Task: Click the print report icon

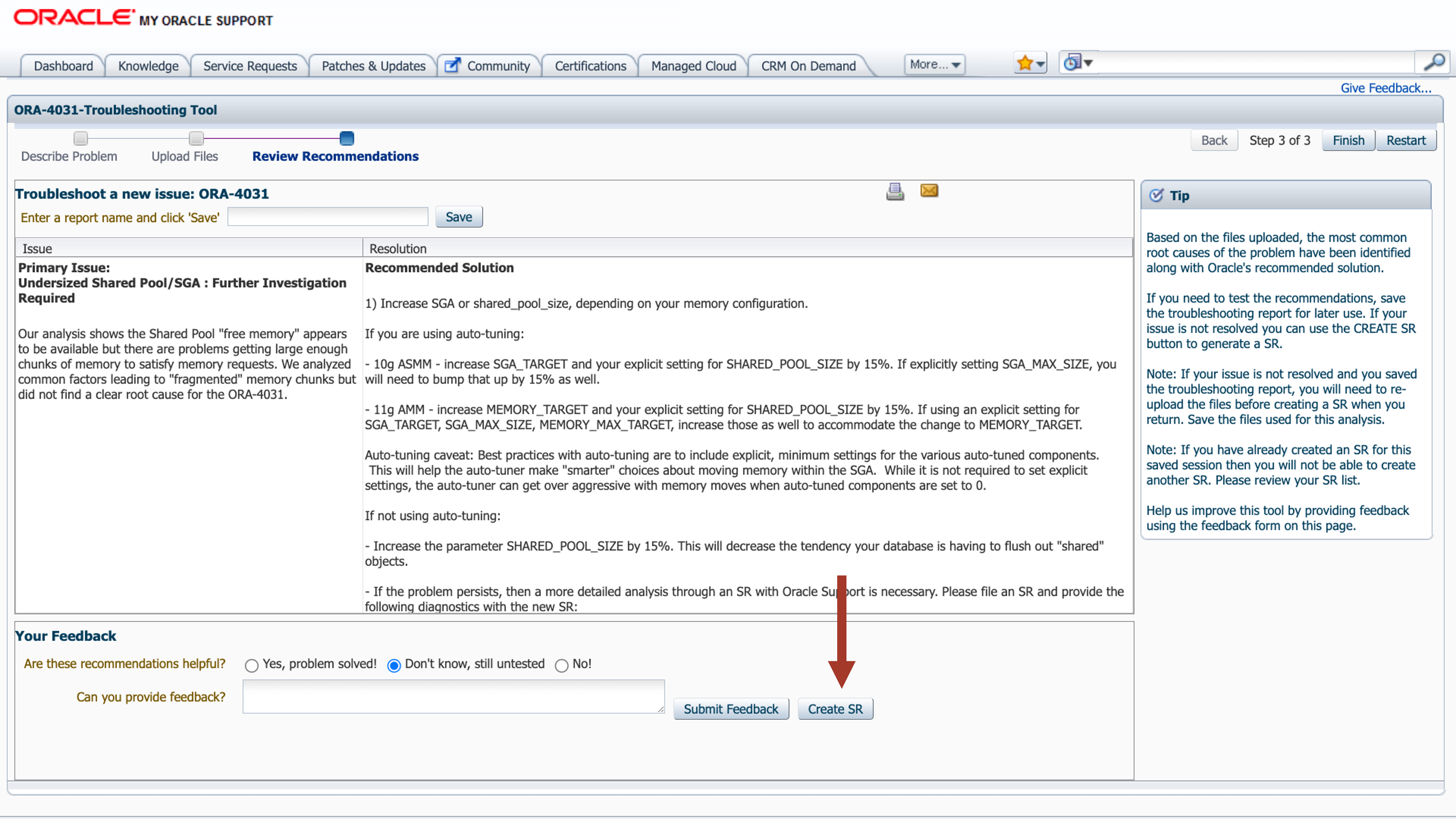Action: (895, 192)
